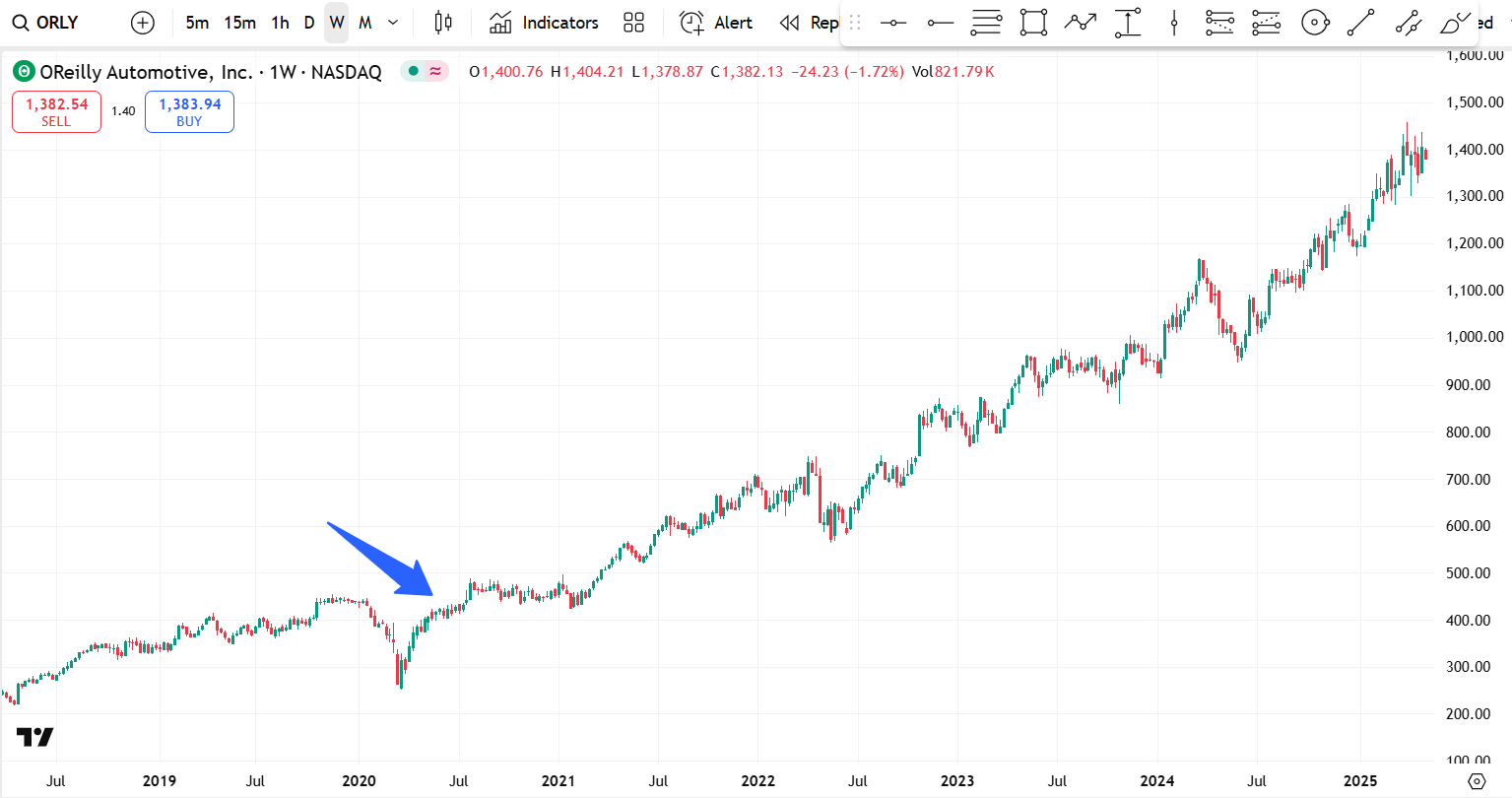Screen dimensions: 1512x798
Task: Click the 1,383.94 BUY button
Action: tap(189, 111)
